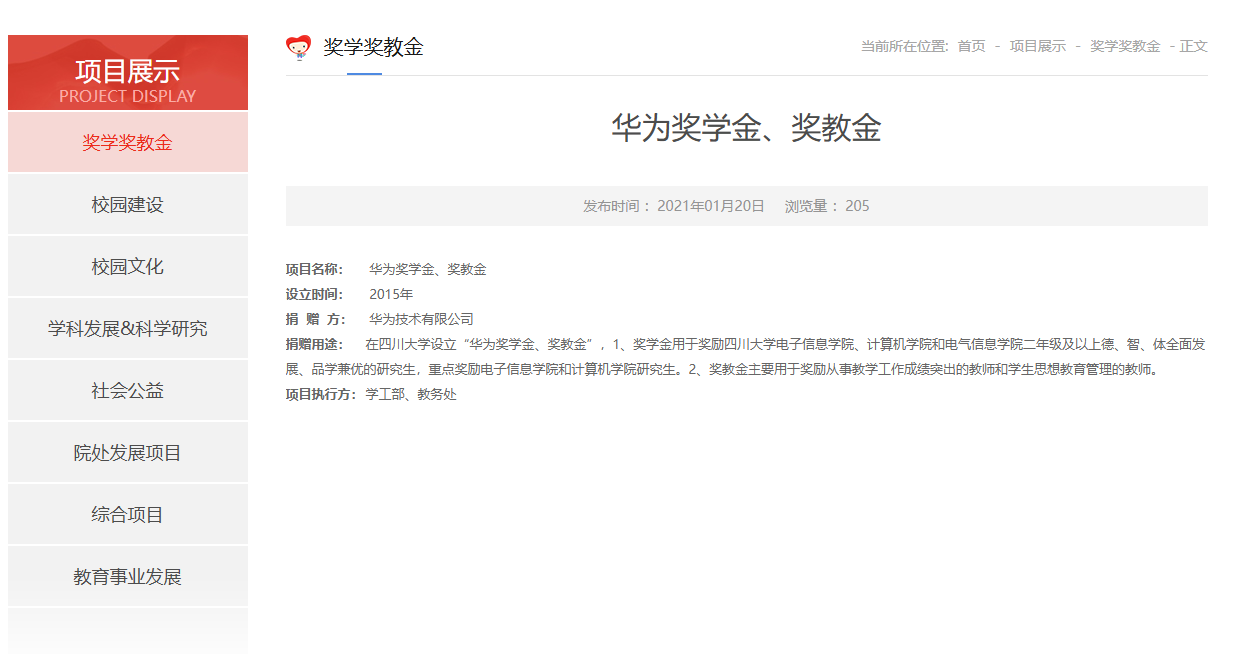Click the mascot icon beside 奖学奖教金 heading
The image size is (1260, 654).
[298, 47]
